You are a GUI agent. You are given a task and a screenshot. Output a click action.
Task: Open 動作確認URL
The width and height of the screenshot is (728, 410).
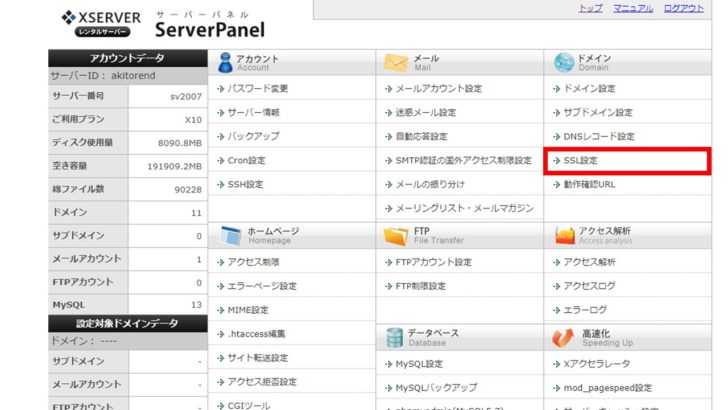tap(589, 184)
